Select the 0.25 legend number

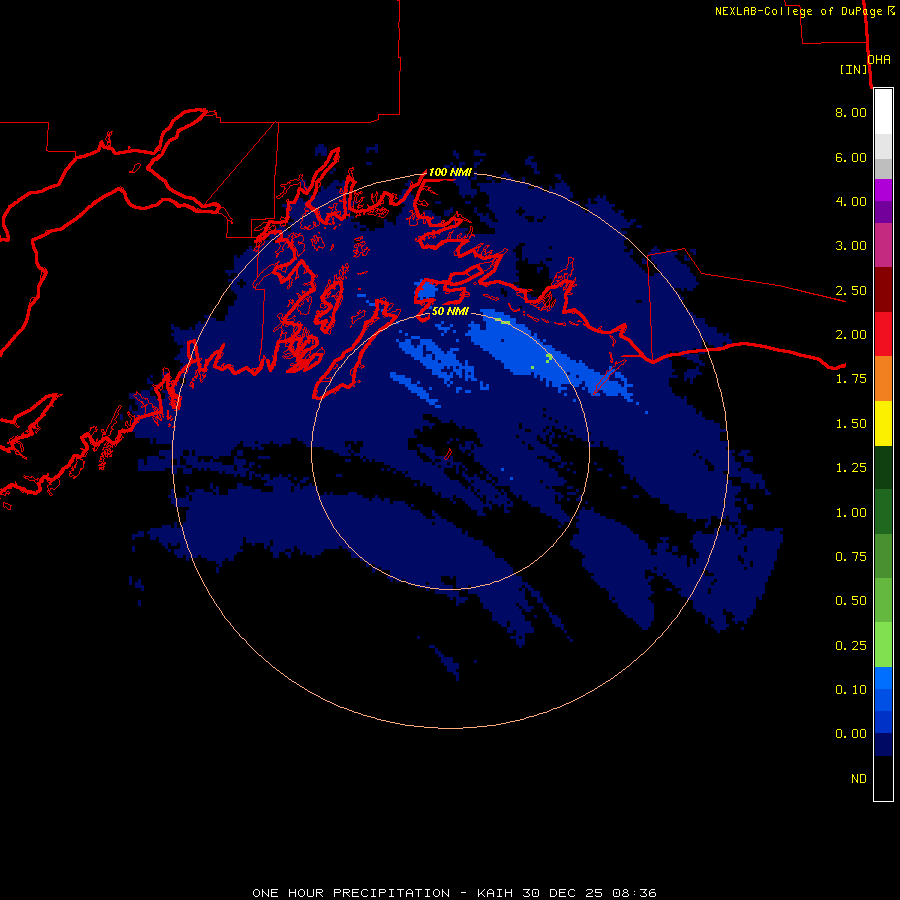[851, 646]
